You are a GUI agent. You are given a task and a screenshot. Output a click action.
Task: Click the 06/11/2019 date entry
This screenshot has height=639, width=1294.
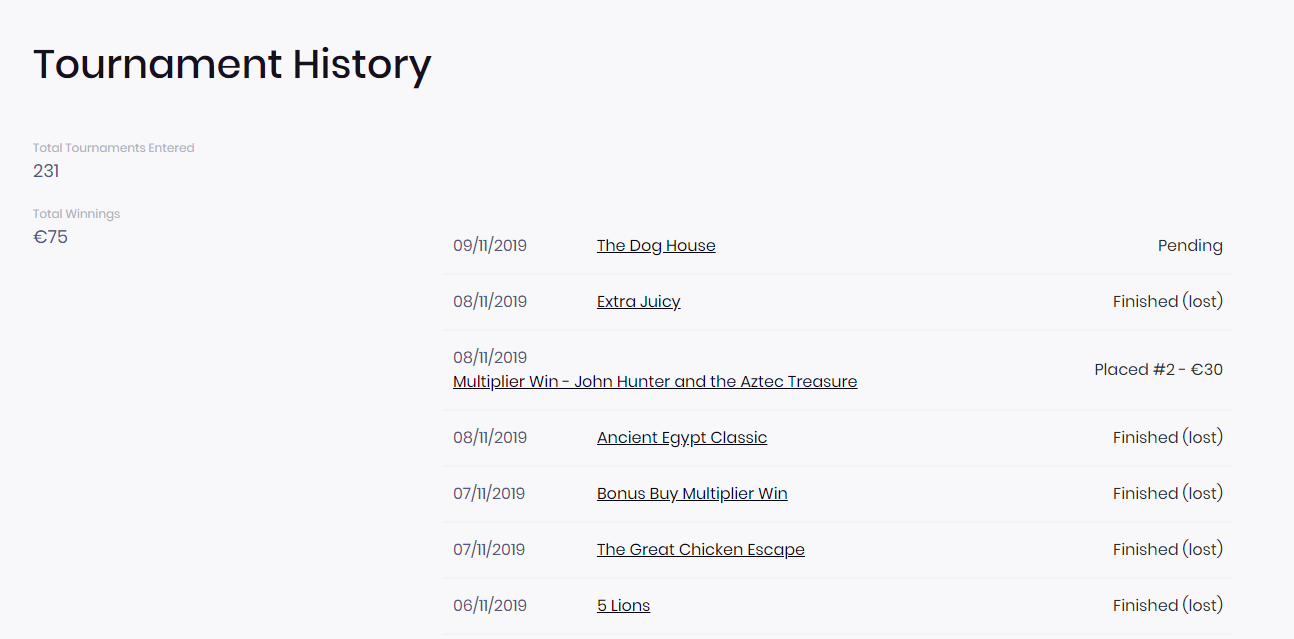(490, 606)
